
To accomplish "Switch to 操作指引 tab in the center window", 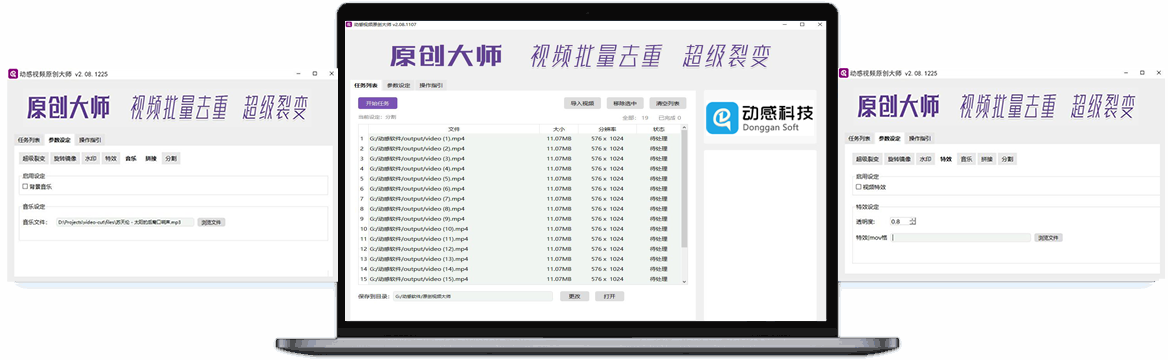I will tap(431, 85).
